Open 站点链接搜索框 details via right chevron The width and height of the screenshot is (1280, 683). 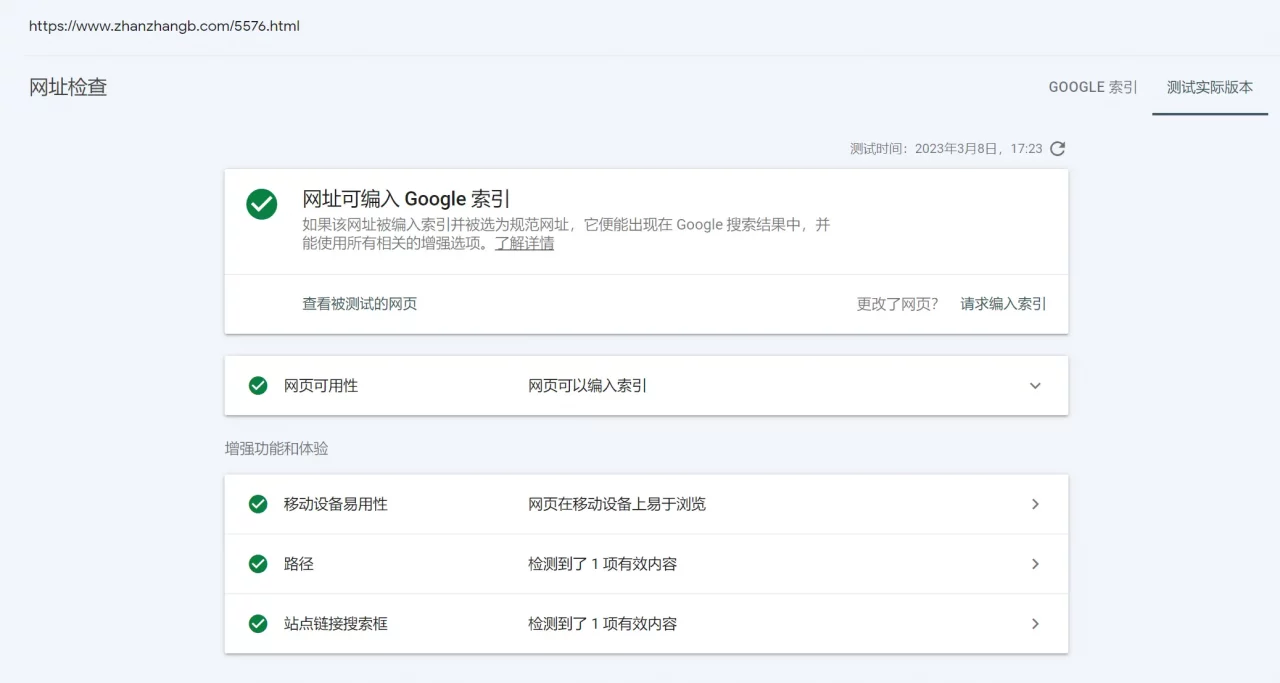pos(1035,624)
